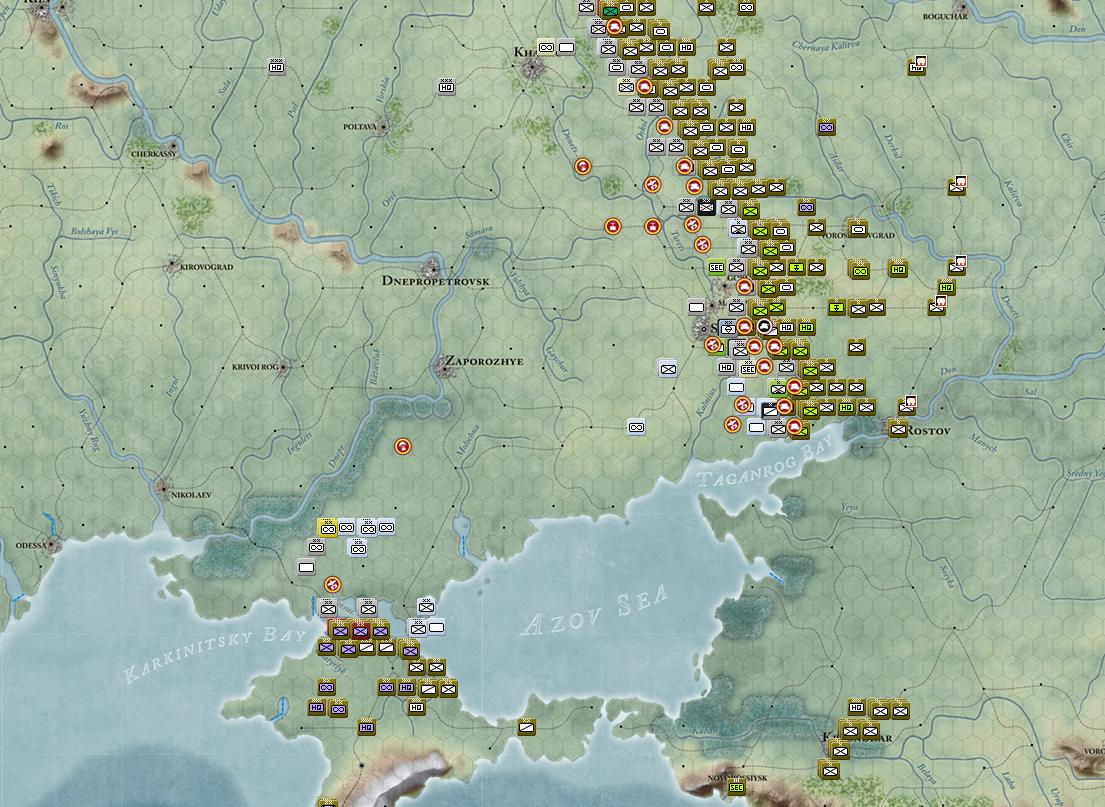The height and width of the screenshot is (807, 1105).
Task: Select the black round tank marker at Stalino
Action: coord(764,326)
